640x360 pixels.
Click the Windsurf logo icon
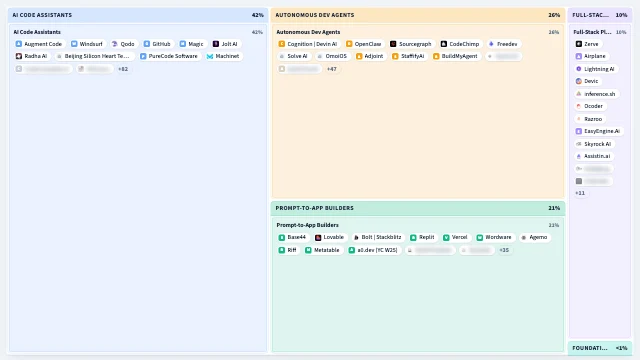[74, 44]
